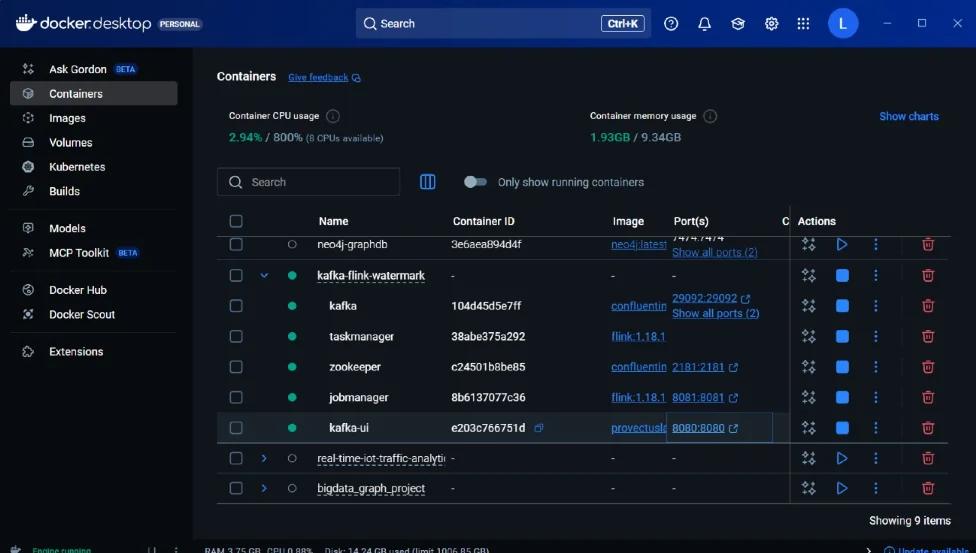The image size is (976, 553).
Task: Open Extensions section
Action: [93, 352]
